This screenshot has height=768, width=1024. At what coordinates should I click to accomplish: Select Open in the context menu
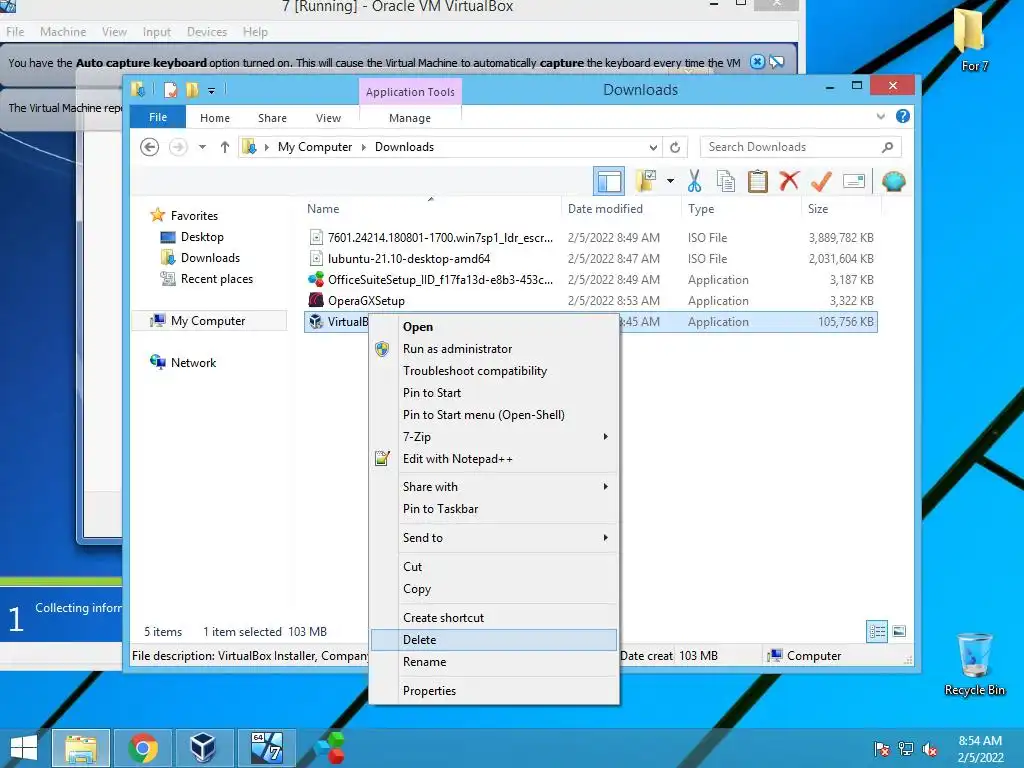coord(494,327)
